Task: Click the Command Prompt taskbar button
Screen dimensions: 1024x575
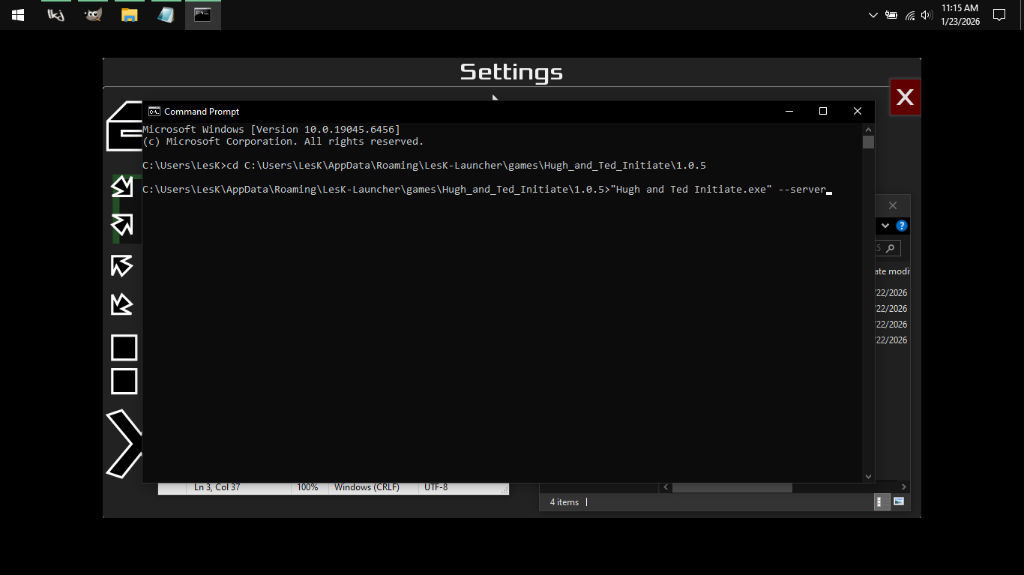Action: tap(202, 15)
